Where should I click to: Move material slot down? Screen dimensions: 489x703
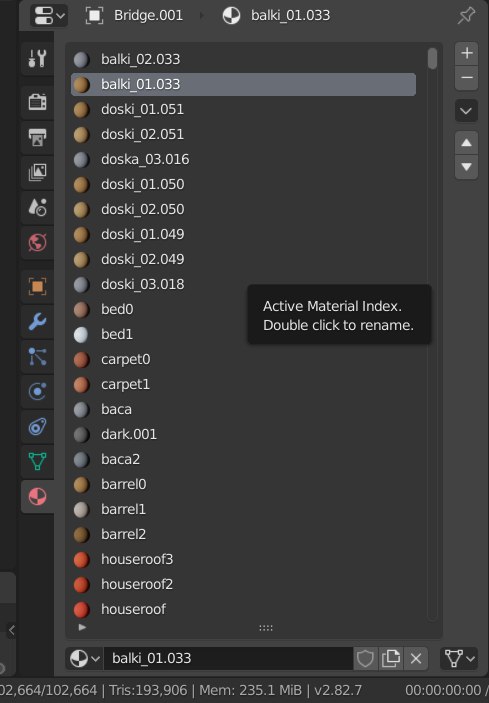click(467, 167)
